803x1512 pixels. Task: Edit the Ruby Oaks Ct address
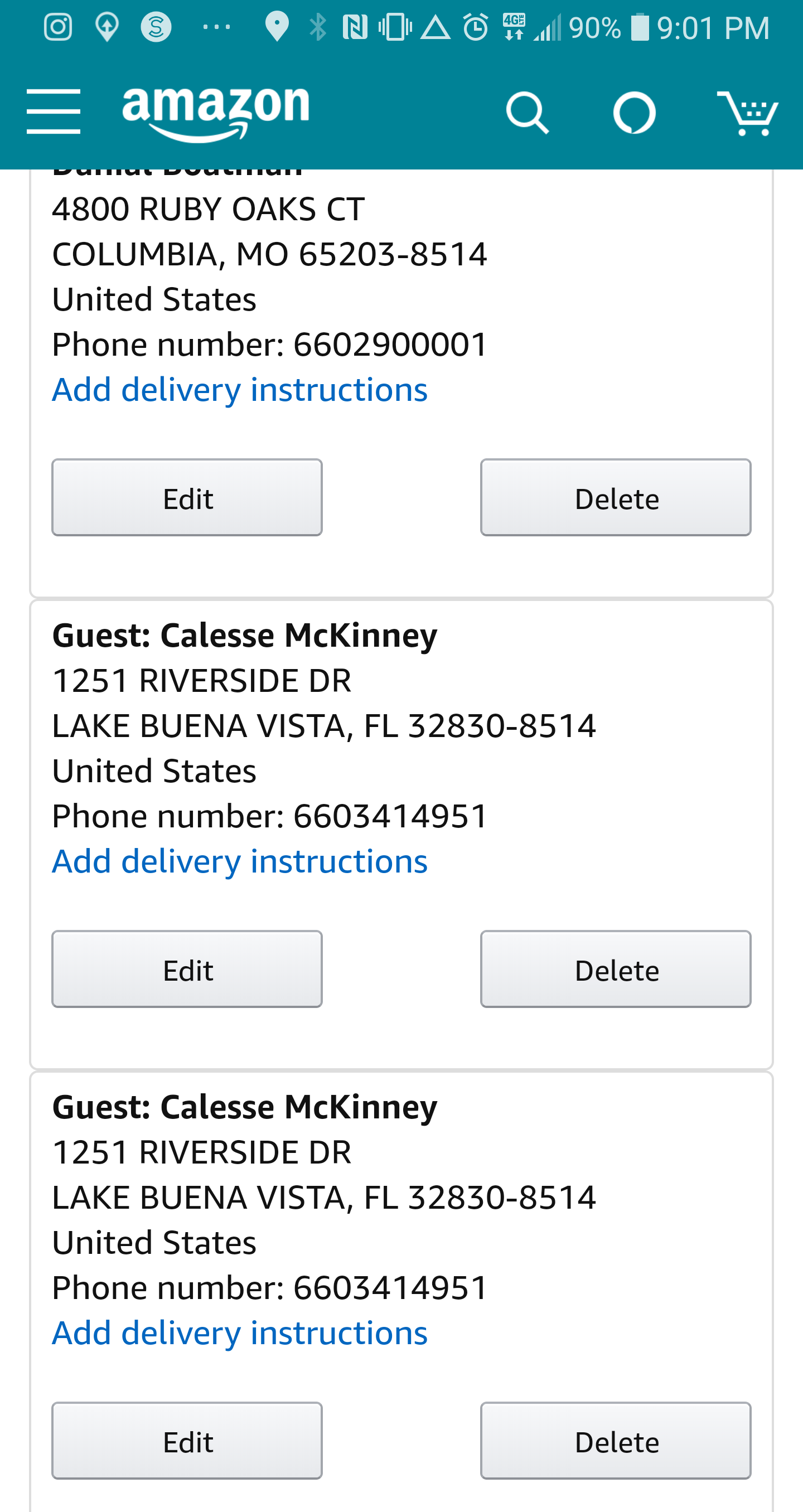(187, 498)
